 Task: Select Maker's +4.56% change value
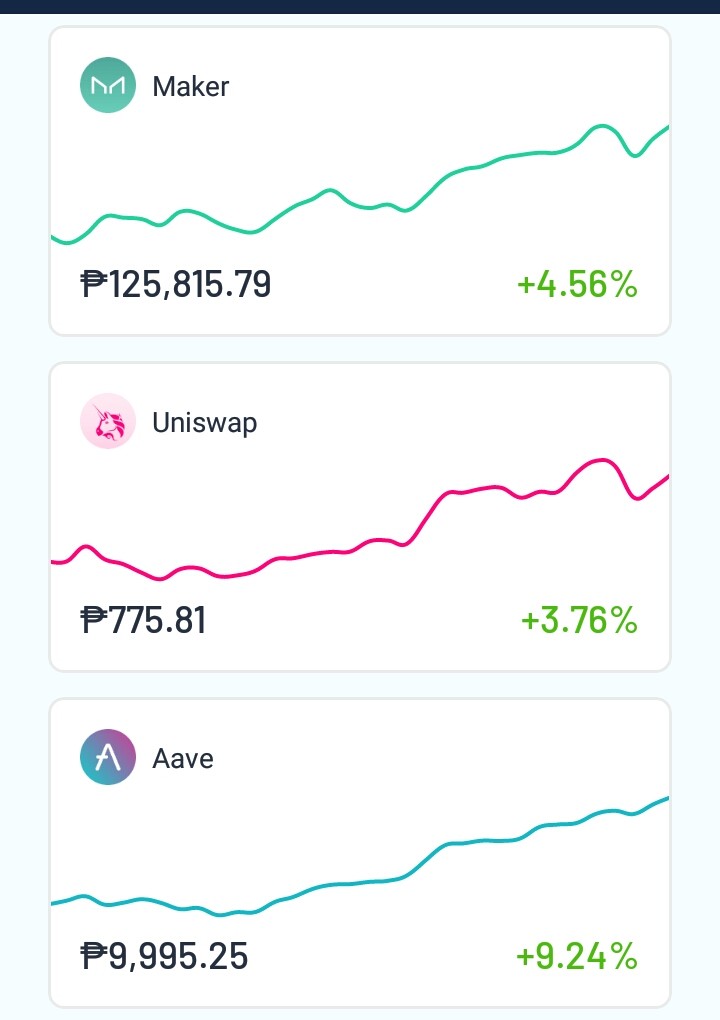pyautogui.click(x=577, y=284)
